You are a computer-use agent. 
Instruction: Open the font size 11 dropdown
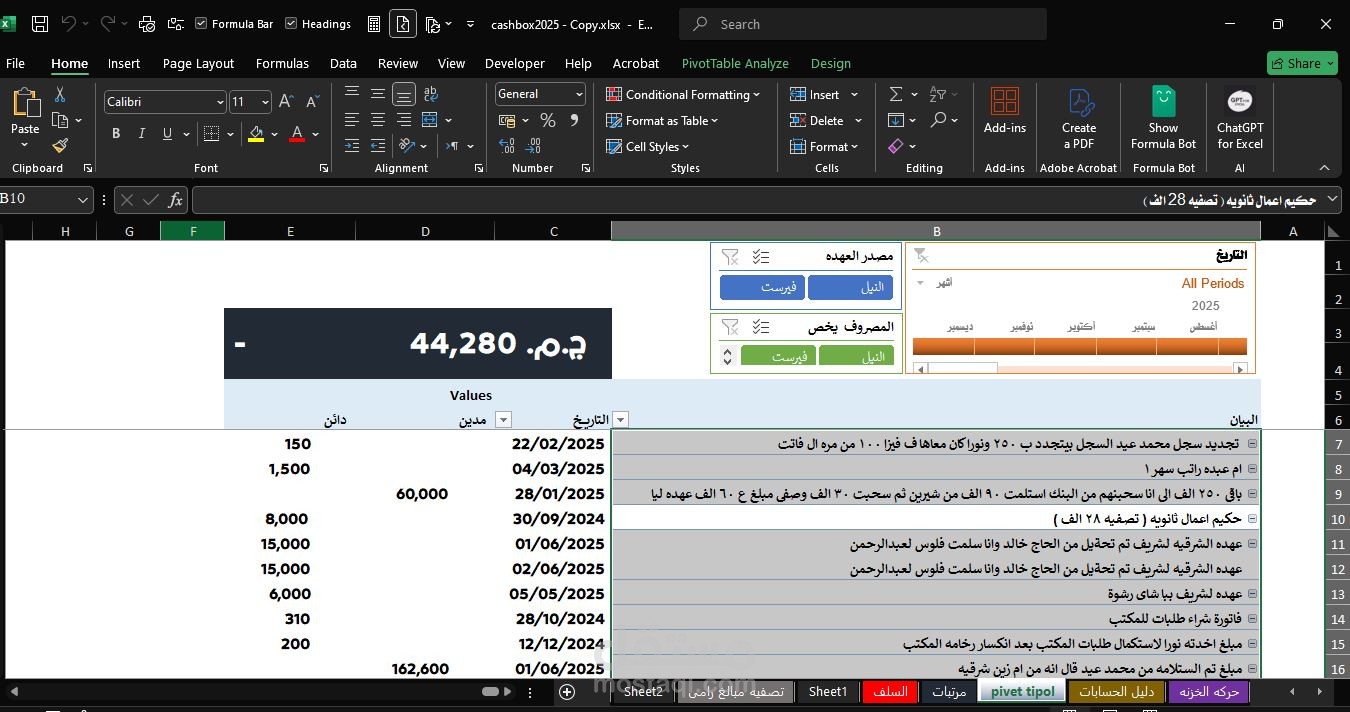[x=265, y=102]
